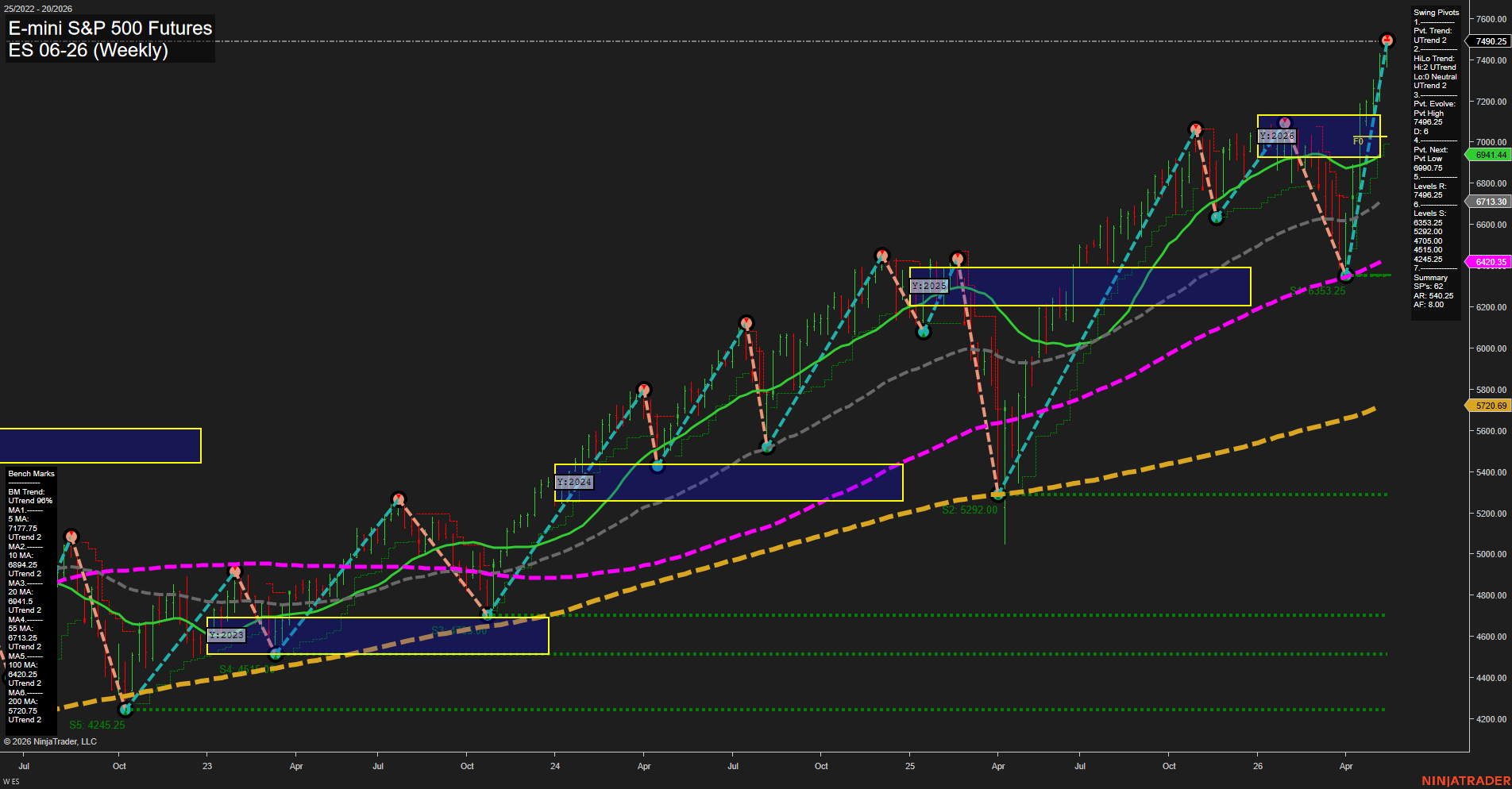The width and height of the screenshot is (1512, 789).
Task: Click the 7600.00 price axis label
Action: click(x=1491, y=19)
